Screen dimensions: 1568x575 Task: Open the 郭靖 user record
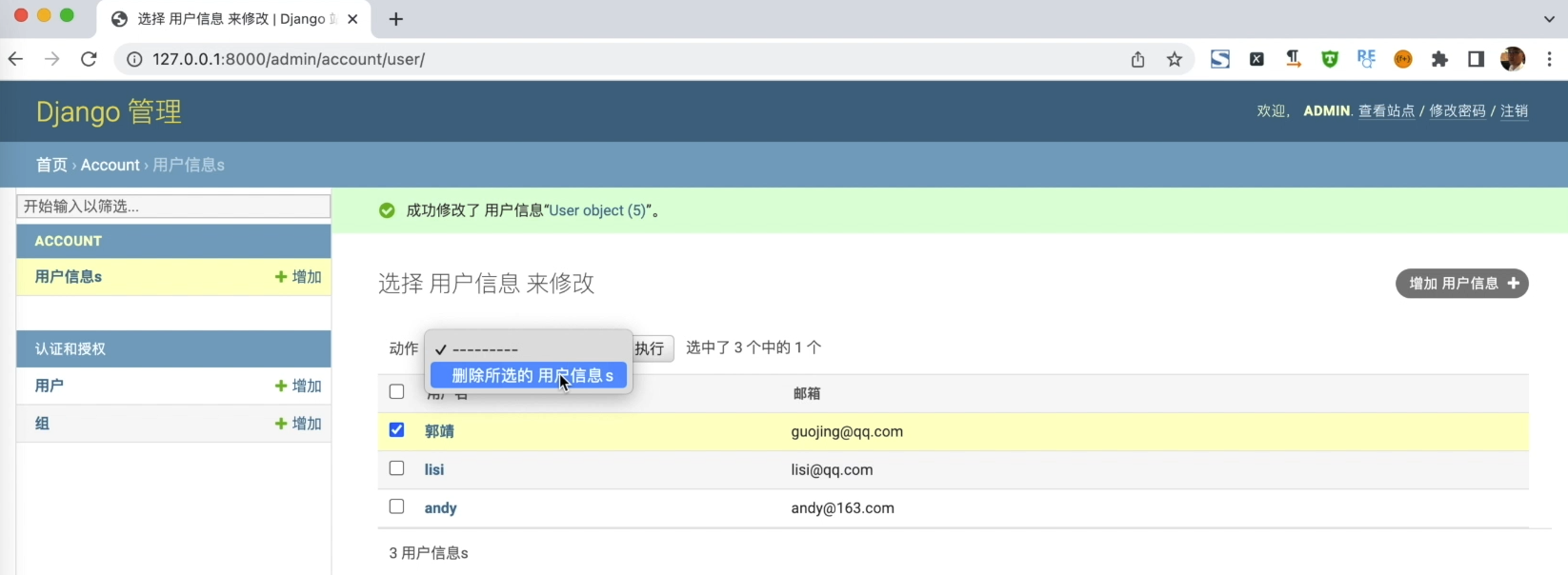click(439, 431)
